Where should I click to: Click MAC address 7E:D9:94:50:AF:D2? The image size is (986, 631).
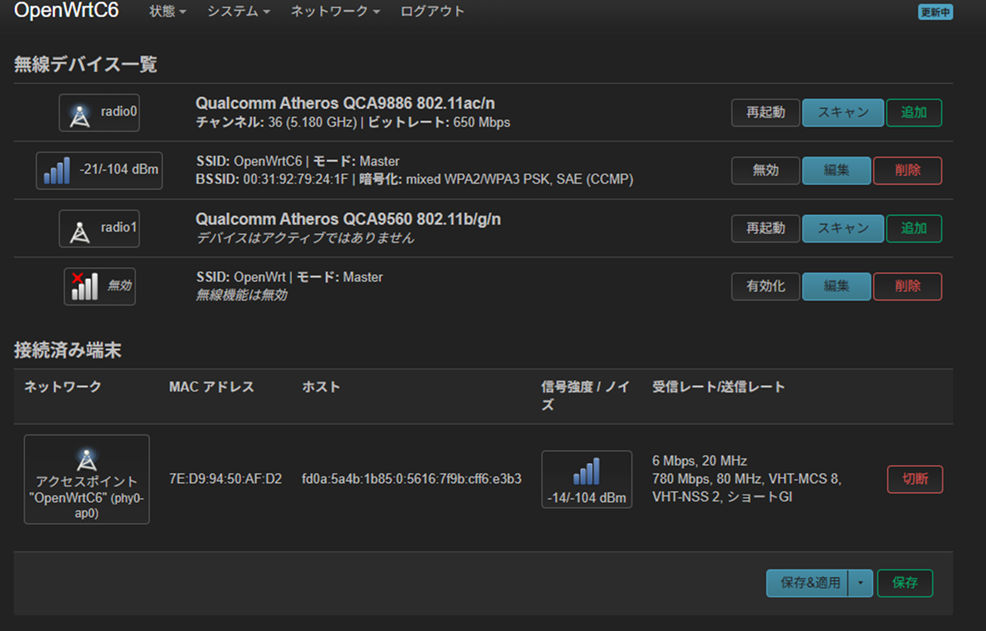(x=225, y=479)
